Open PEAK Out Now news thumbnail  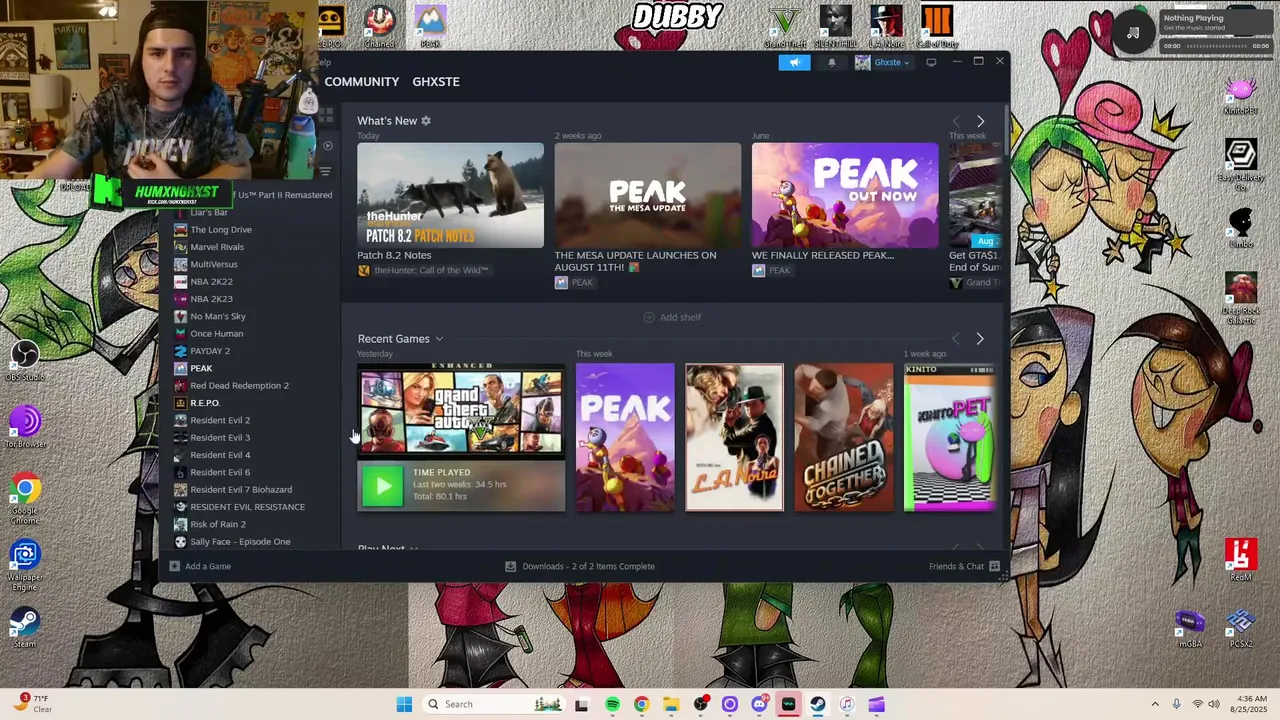coord(845,195)
